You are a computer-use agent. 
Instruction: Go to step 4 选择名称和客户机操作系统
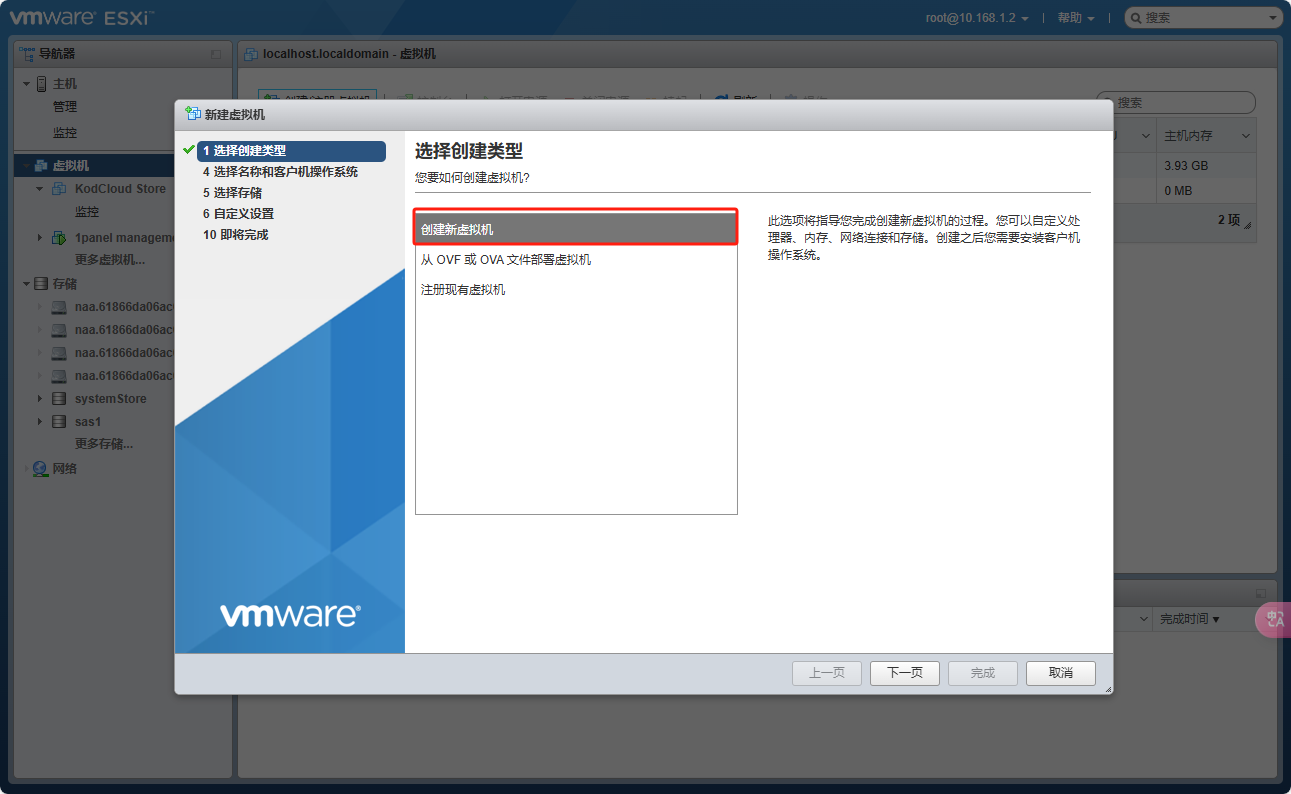280,172
